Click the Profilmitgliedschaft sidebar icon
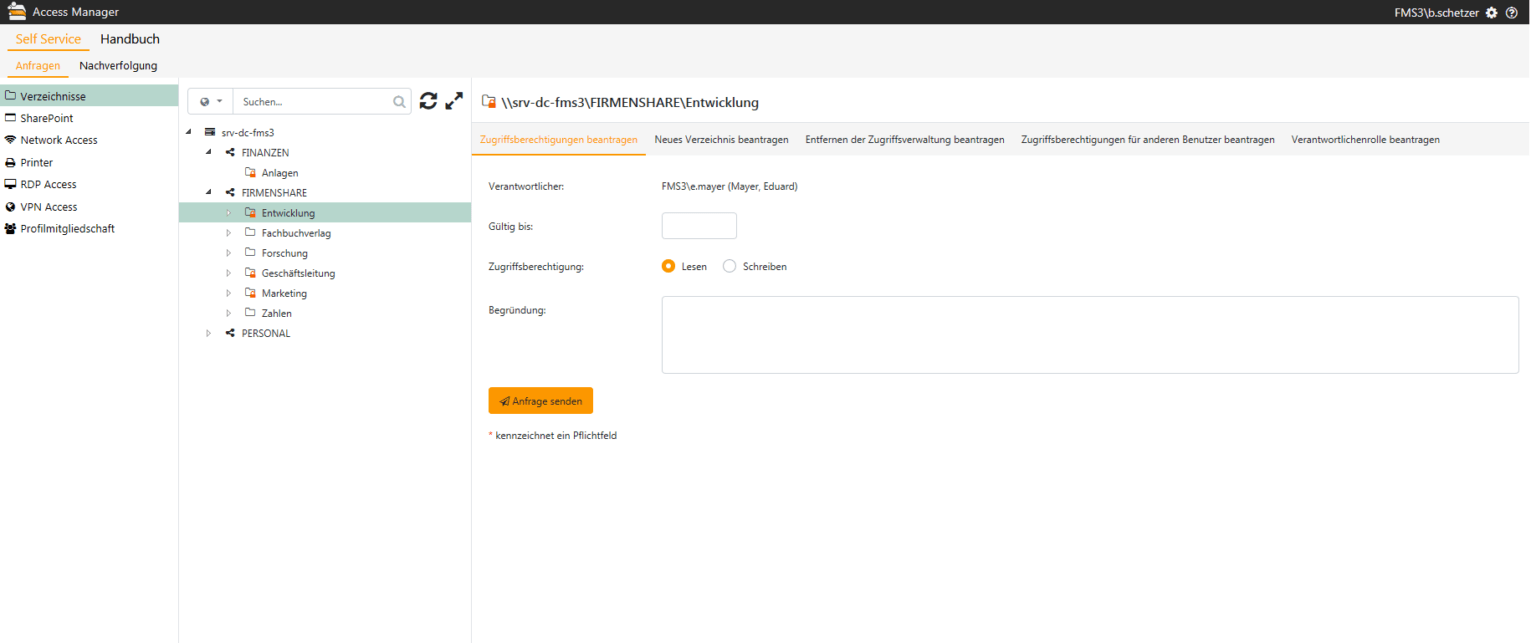 point(10,228)
